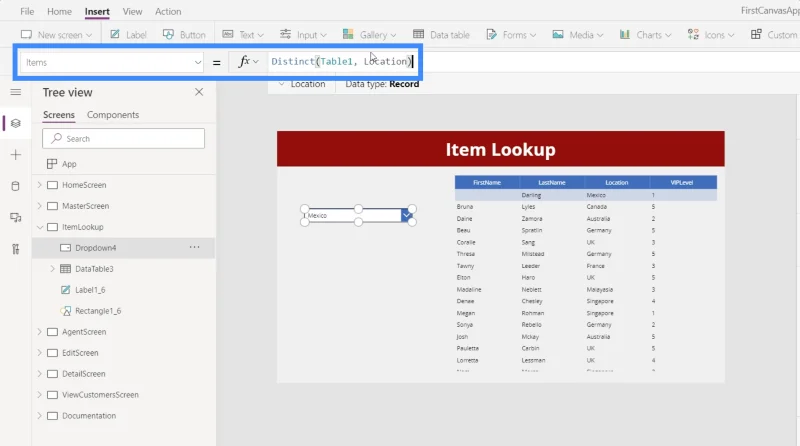Image resolution: width=800 pixels, height=446 pixels.
Task: Click the VIPLevel column header
Action: pos(682,182)
